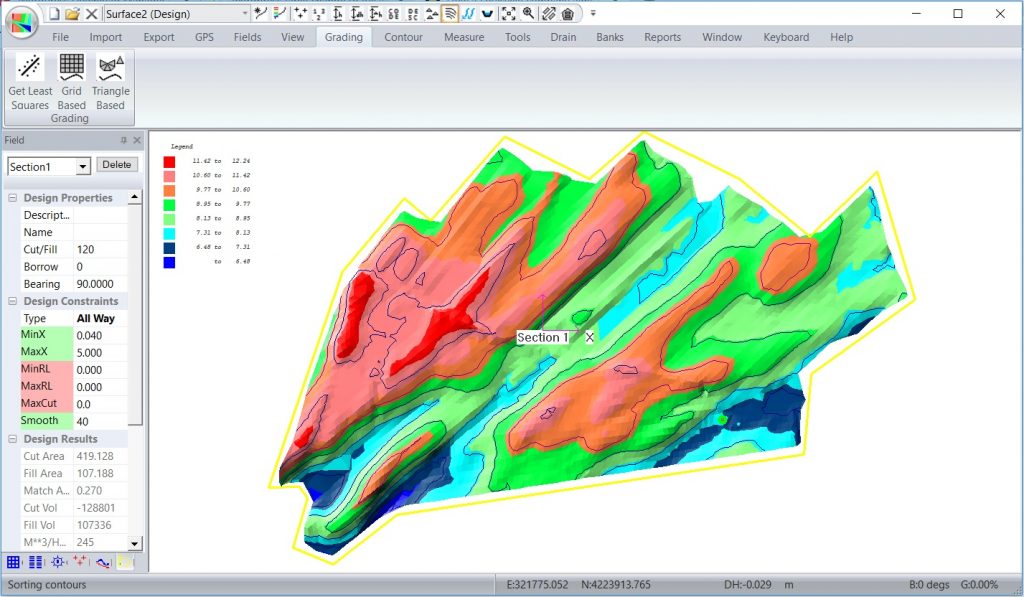Open the Contour ribbon tab
Screen dimensions: 1024x597
[403, 37]
